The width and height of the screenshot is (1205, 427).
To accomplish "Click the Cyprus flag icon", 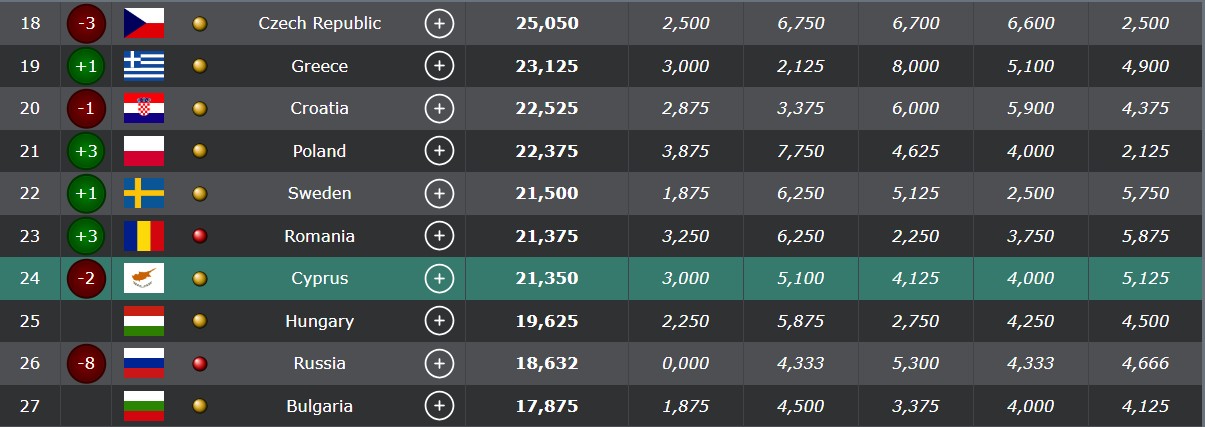I will [144, 278].
